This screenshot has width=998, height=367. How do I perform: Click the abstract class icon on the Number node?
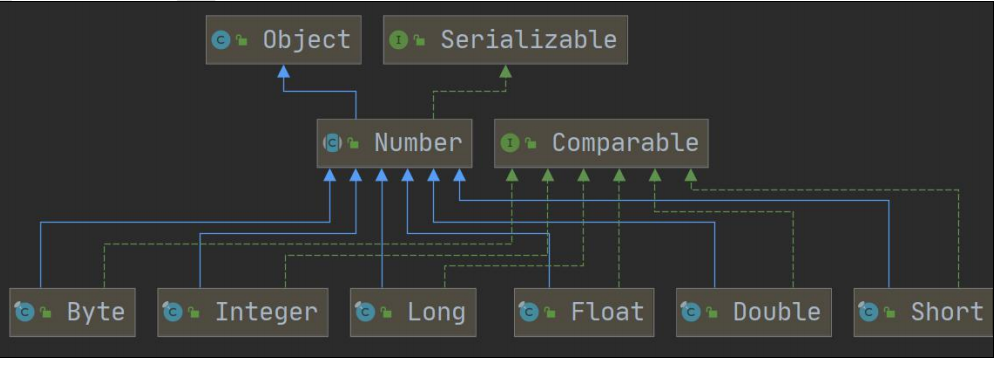pyautogui.click(x=332, y=143)
